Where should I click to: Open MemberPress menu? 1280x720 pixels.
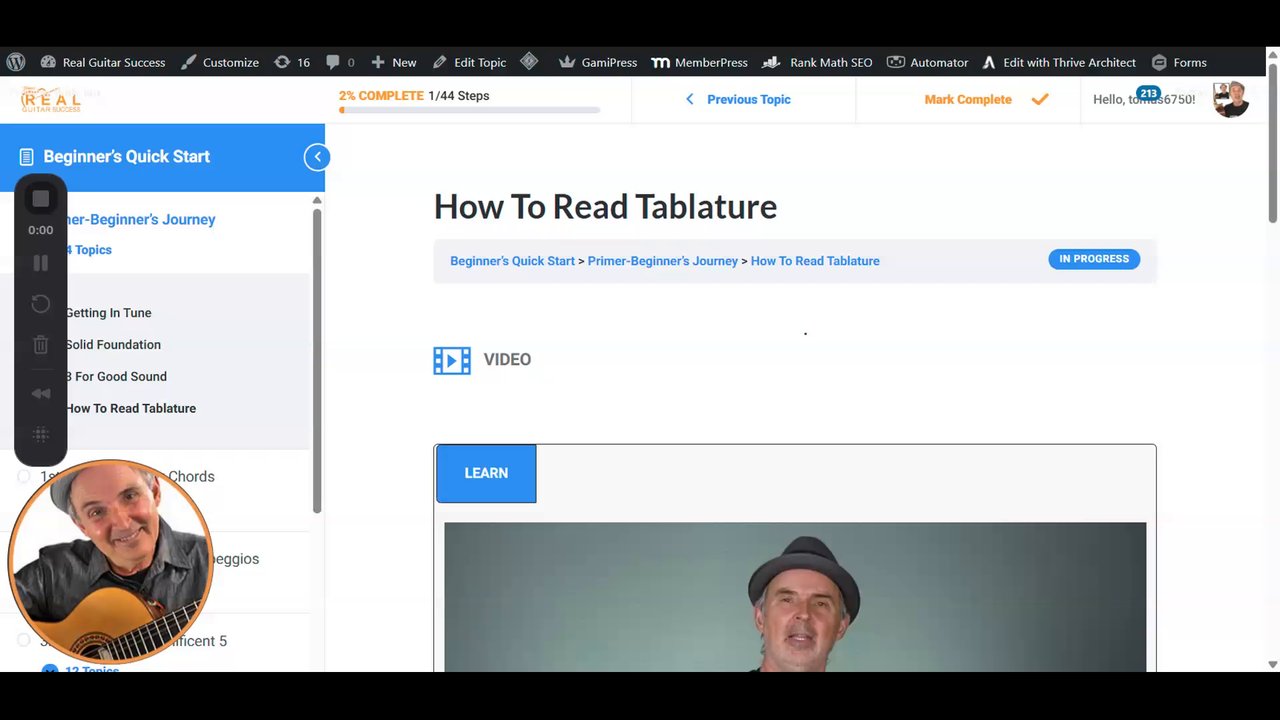pyautogui.click(x=699, y=62)
